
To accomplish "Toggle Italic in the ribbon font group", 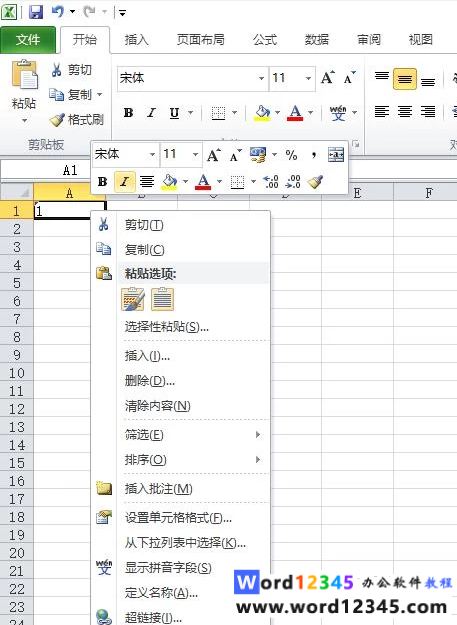I will click(x=151, y=113).
